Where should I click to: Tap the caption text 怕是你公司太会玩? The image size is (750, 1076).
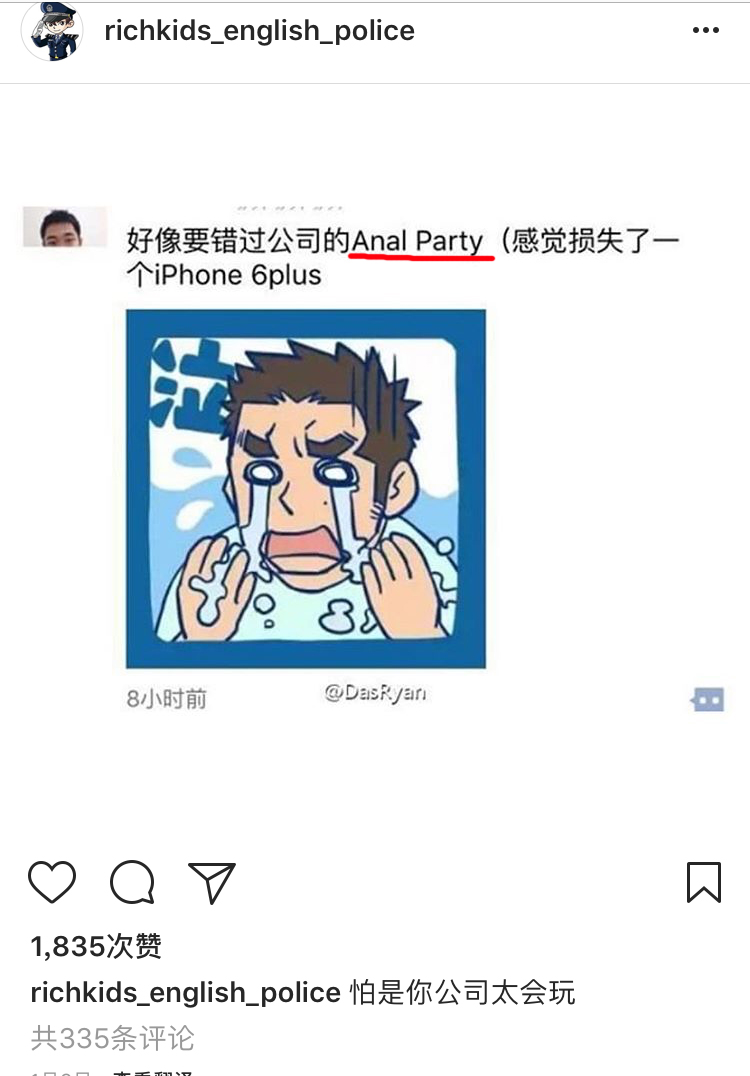tap(462, 993)
